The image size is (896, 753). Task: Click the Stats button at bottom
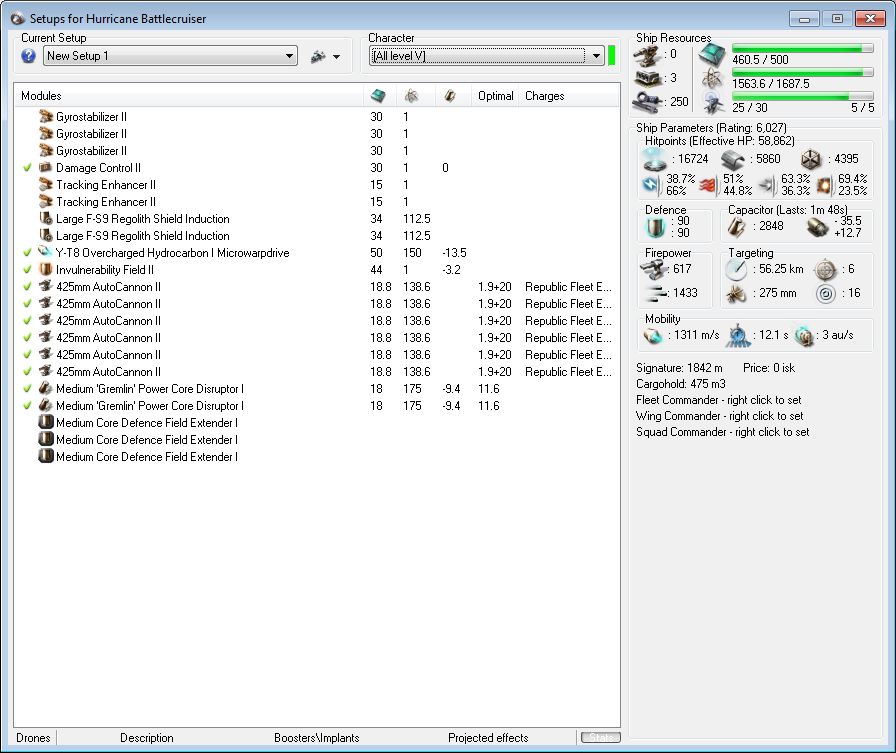(601, 738)
